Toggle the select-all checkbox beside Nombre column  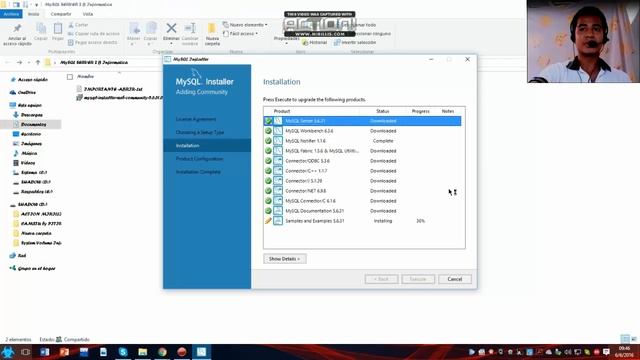(x=70, y=77)
